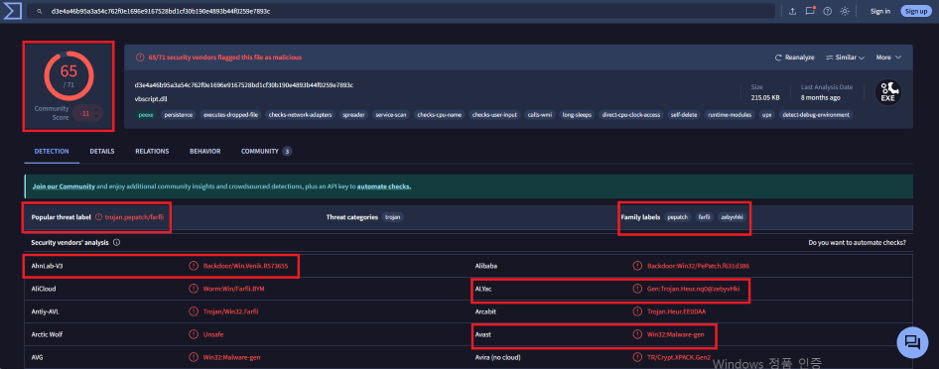Toggle the light/dark theme sun icon

coord(845,11)
